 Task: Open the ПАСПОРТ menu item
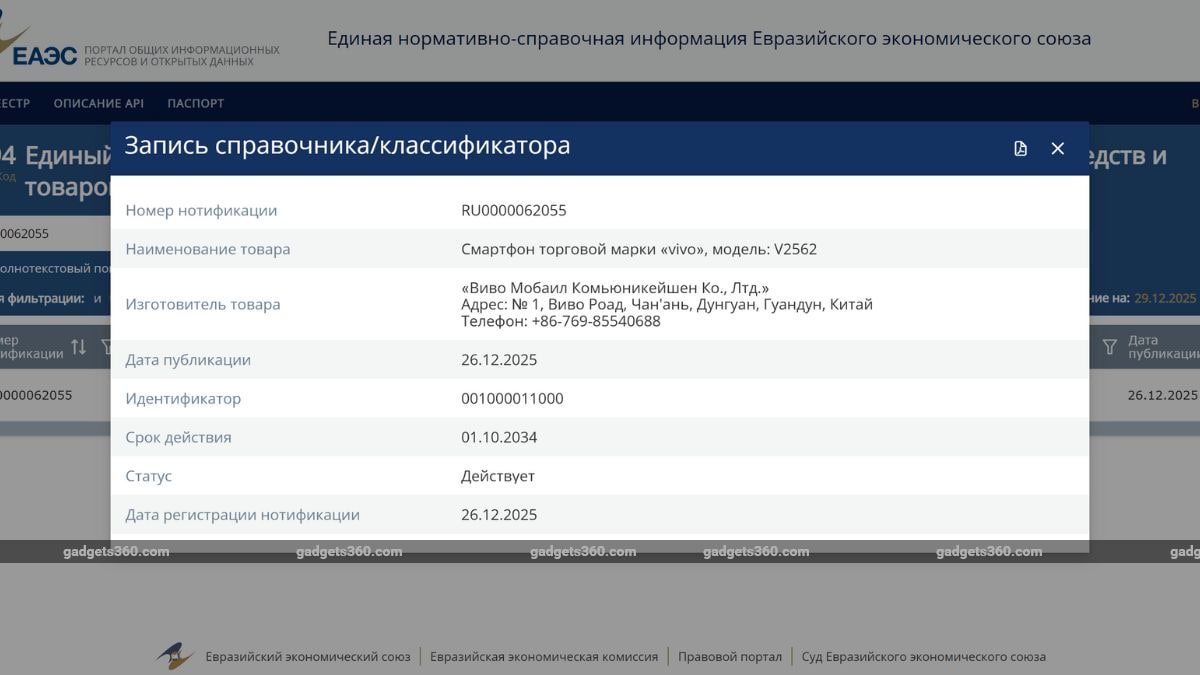click(196, 103)
